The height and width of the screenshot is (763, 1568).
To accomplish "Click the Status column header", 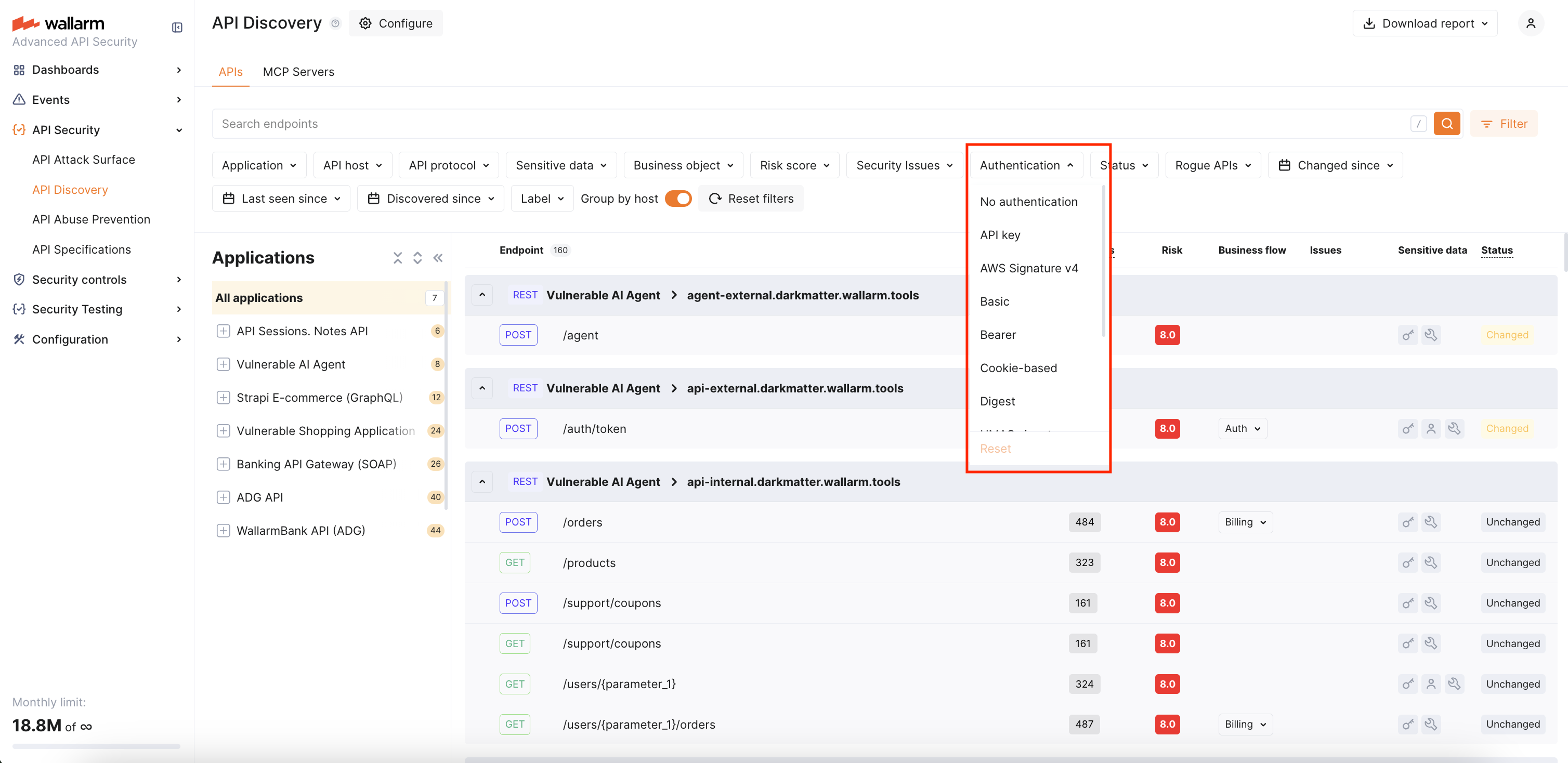I will (x=1497, y=250).
